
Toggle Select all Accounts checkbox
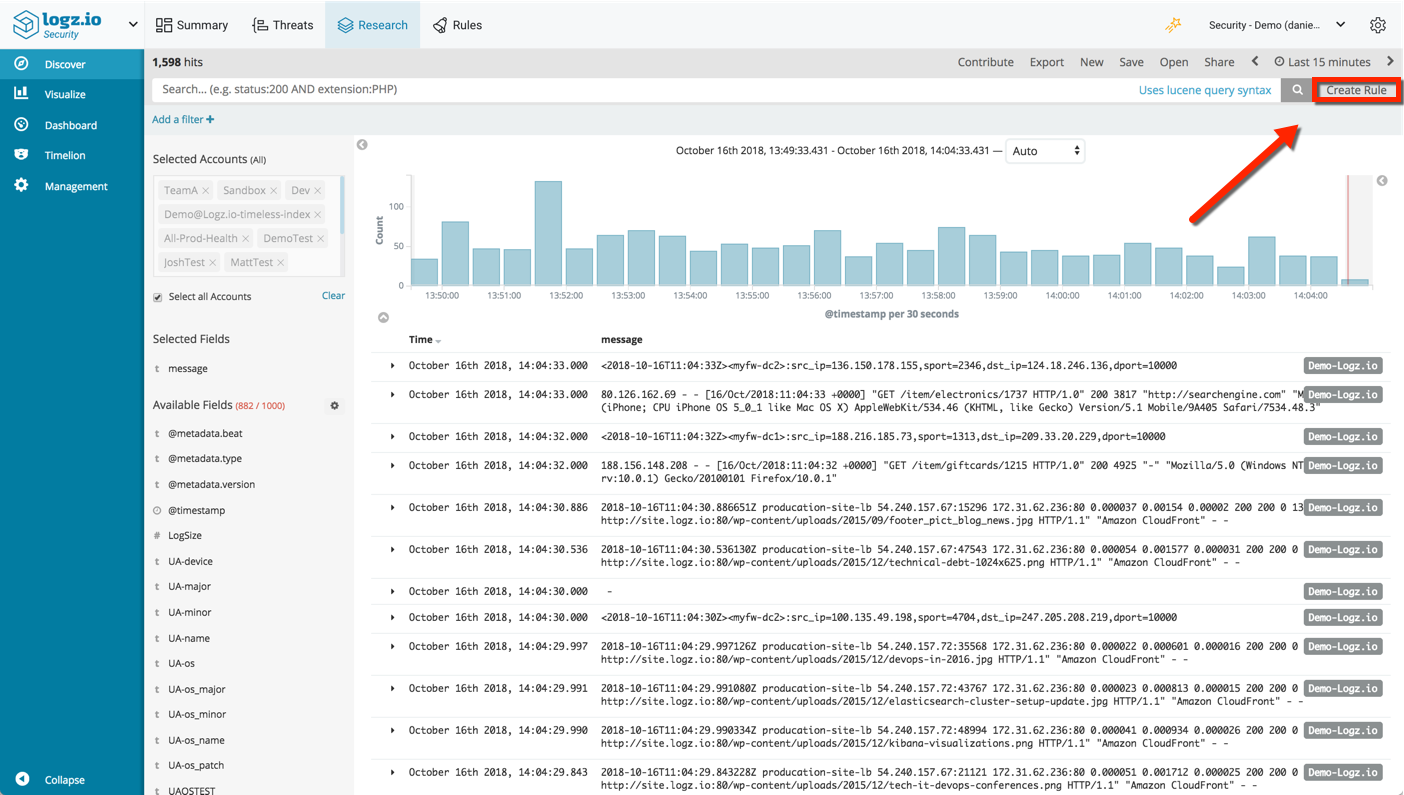[x=157, y=297]
